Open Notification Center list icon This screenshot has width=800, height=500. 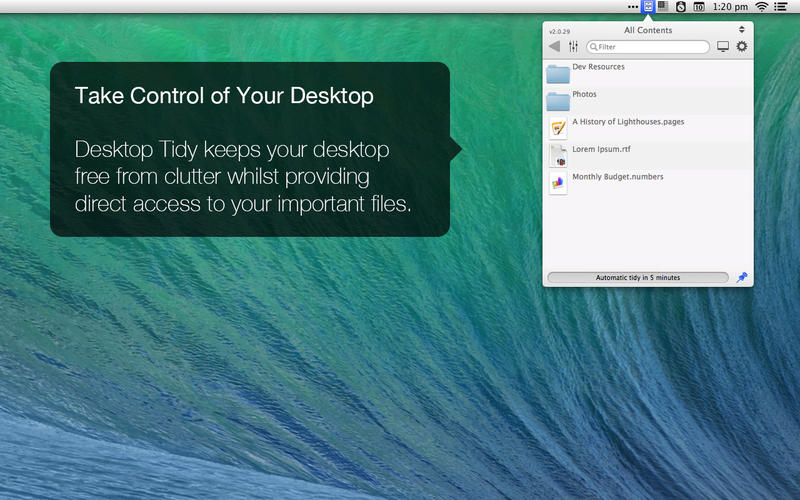pyautogui.click(x=781, y=7)
